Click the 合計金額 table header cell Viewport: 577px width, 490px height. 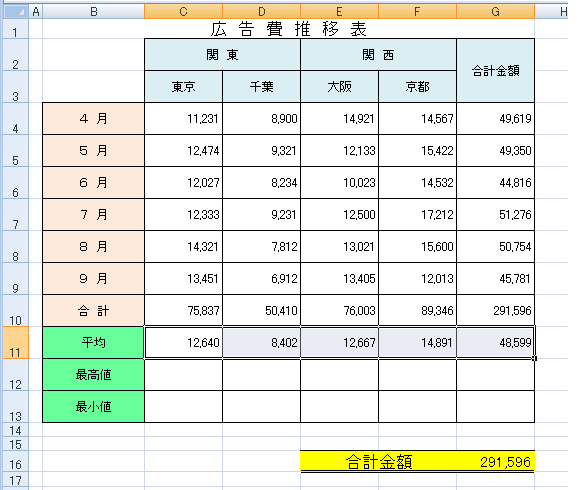[495, 70]
